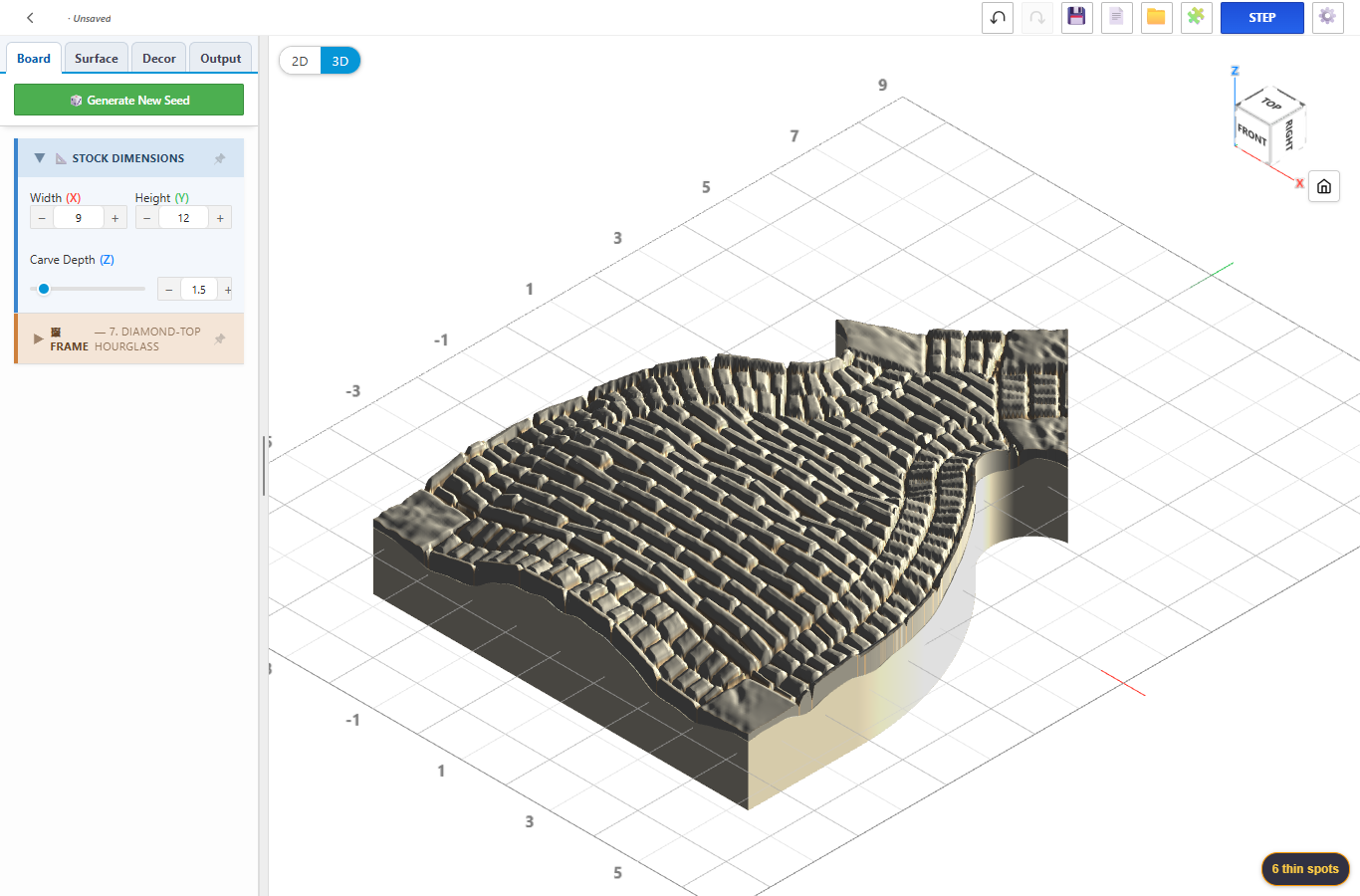This screenshot has width=1360, height=896.
Task: Collapse the Stock Dimensions section
Action: [x=40, y=158]
